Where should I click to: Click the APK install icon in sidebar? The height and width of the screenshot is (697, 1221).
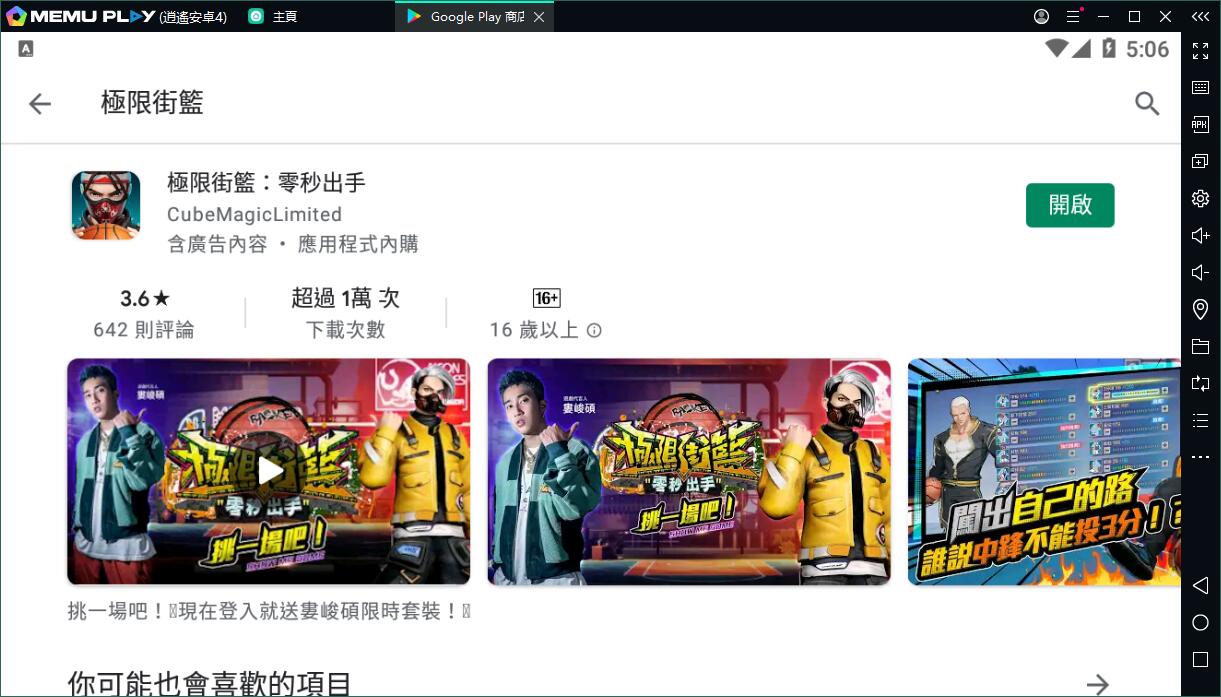(x=1200, y=125)
